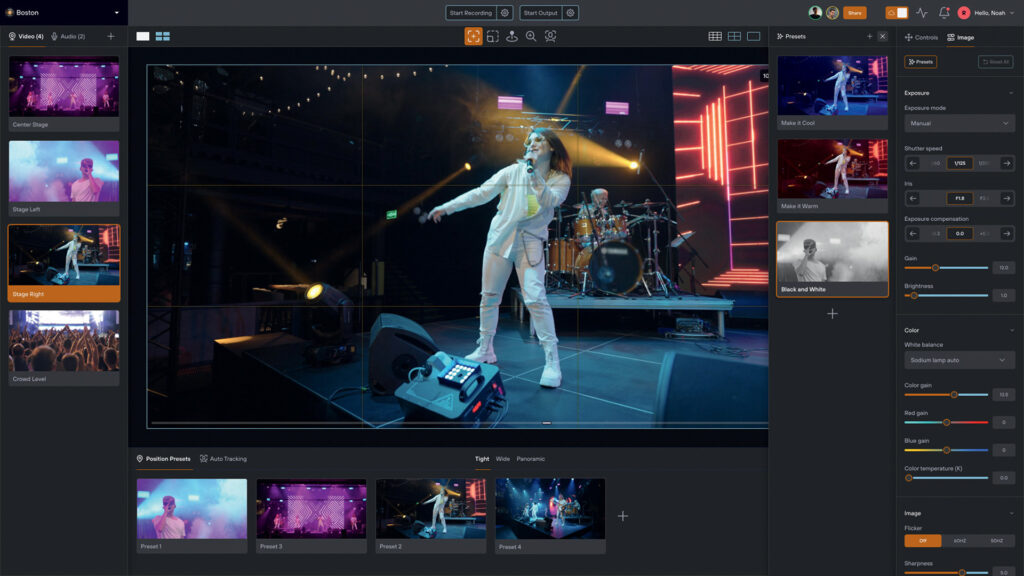Switch to the Controls tab
The width and height of the screenshot is (1024, 576).
pyautogui.click(x=921, y=37)
